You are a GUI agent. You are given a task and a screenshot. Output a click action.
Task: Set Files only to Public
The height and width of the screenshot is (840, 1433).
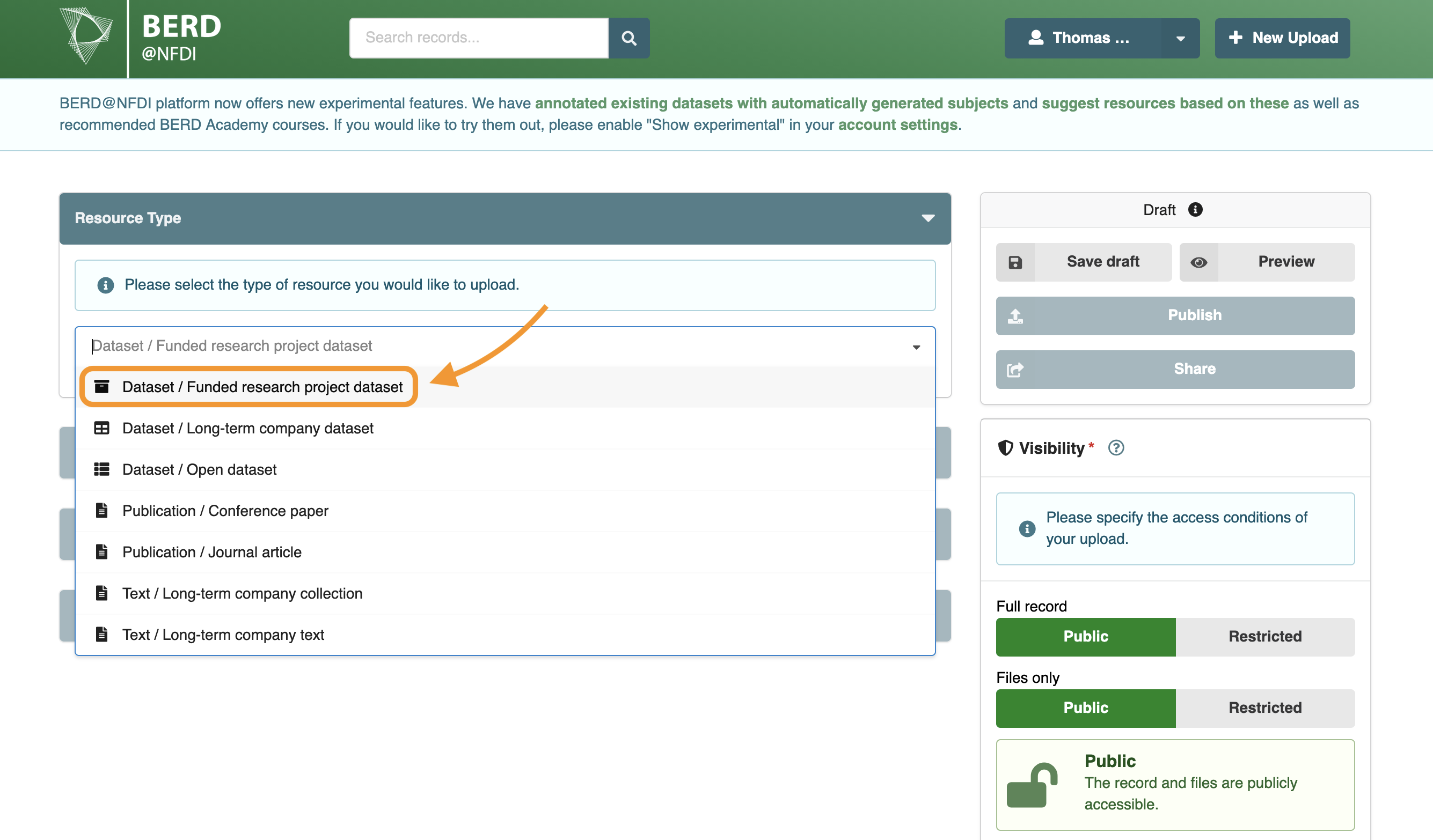click(x=1086, y=708)
